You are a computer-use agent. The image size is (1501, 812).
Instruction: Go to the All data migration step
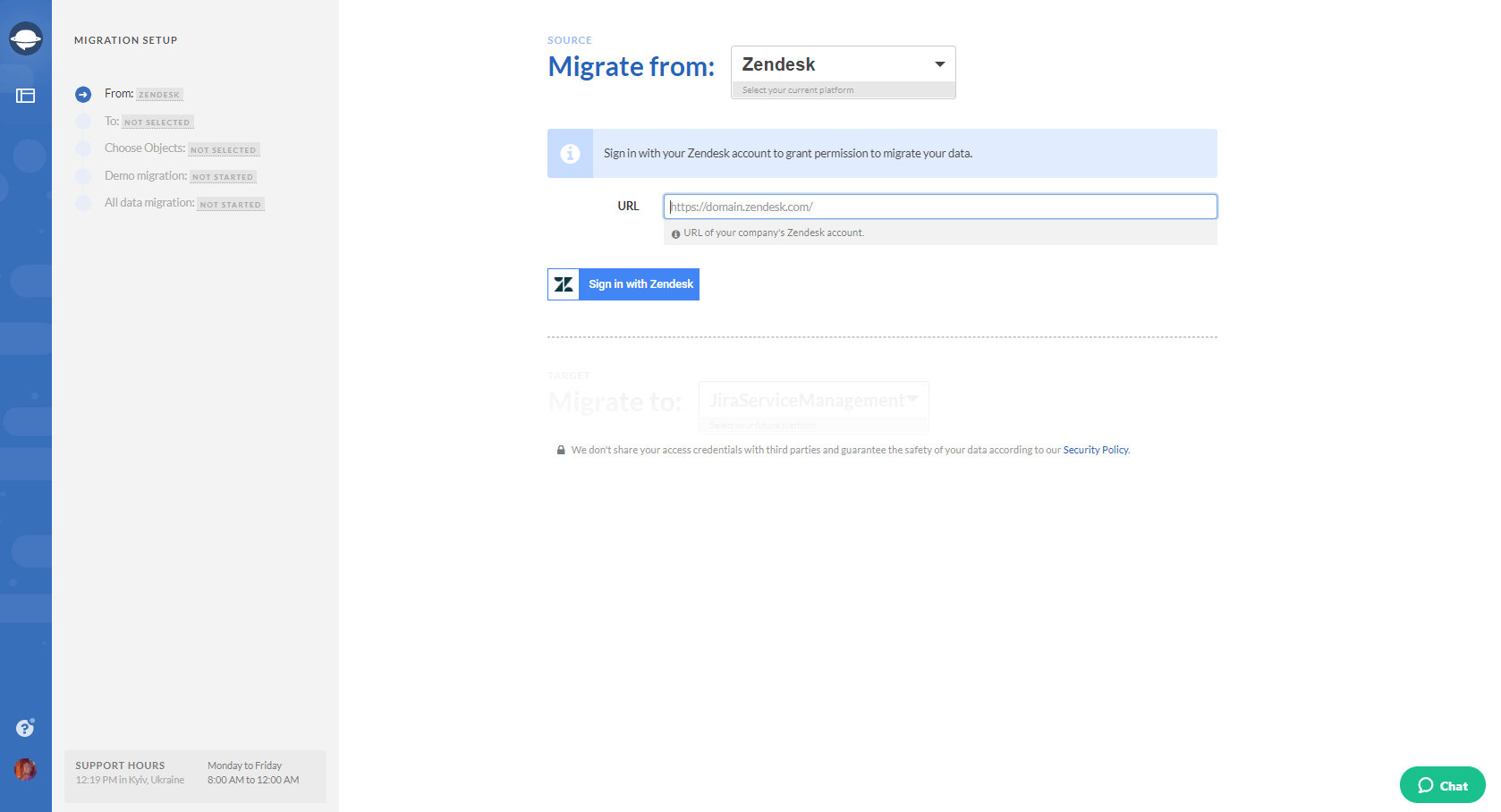184,203
